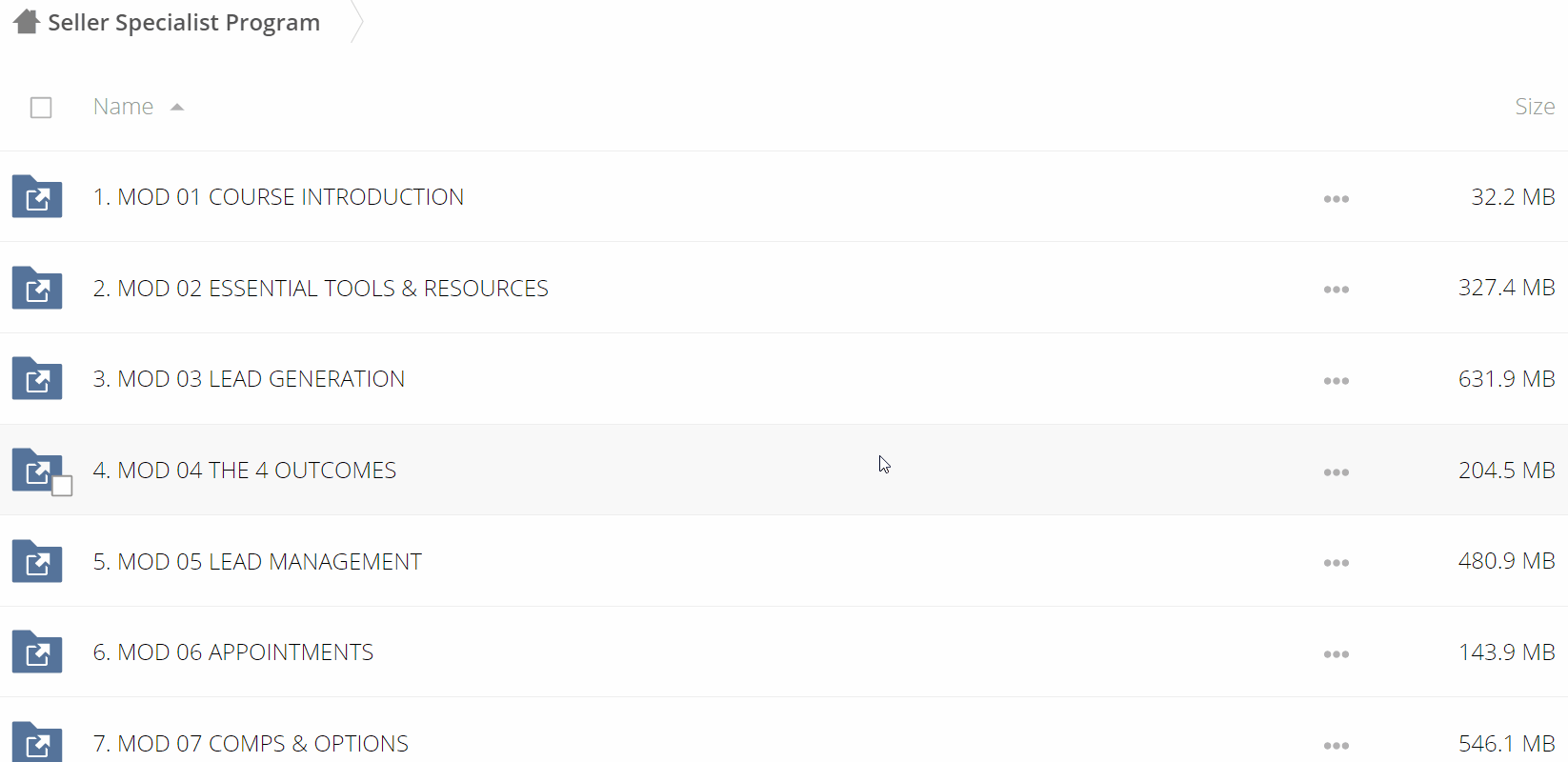Click the Name column header
The width and height of the screenshot is (1568, 762).
tap(123, 107)
